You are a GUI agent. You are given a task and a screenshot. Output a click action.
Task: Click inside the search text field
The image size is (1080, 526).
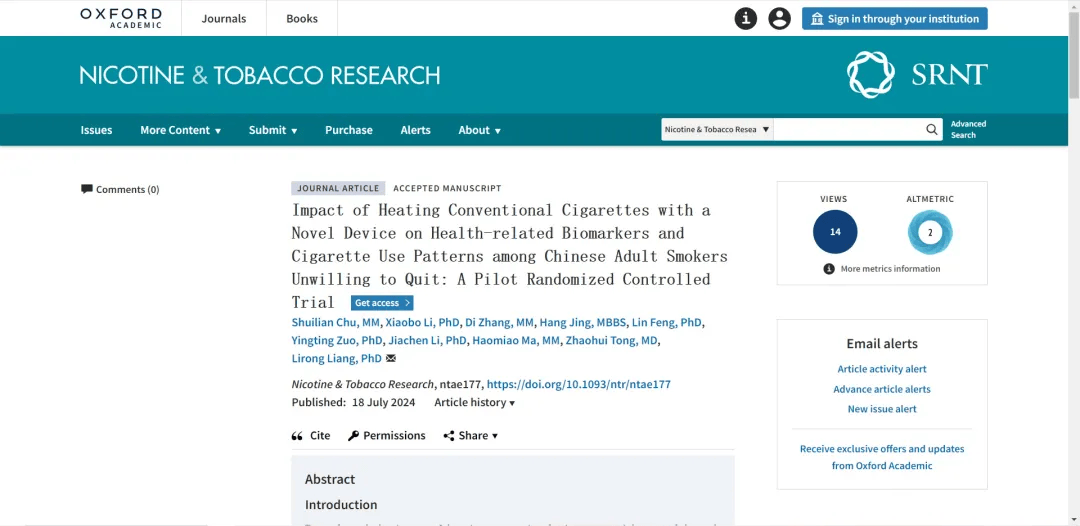point(849,129)
